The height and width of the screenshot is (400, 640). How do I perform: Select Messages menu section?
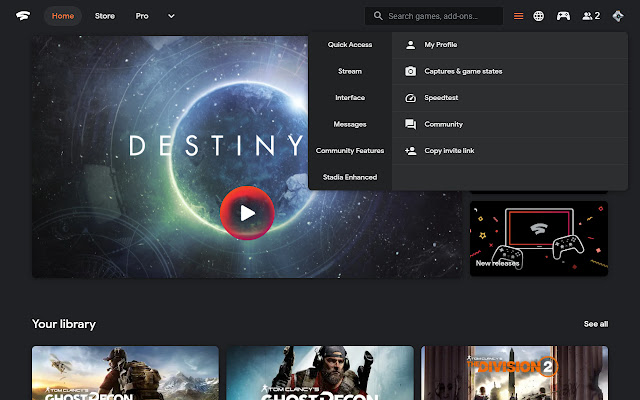point(350,124)
